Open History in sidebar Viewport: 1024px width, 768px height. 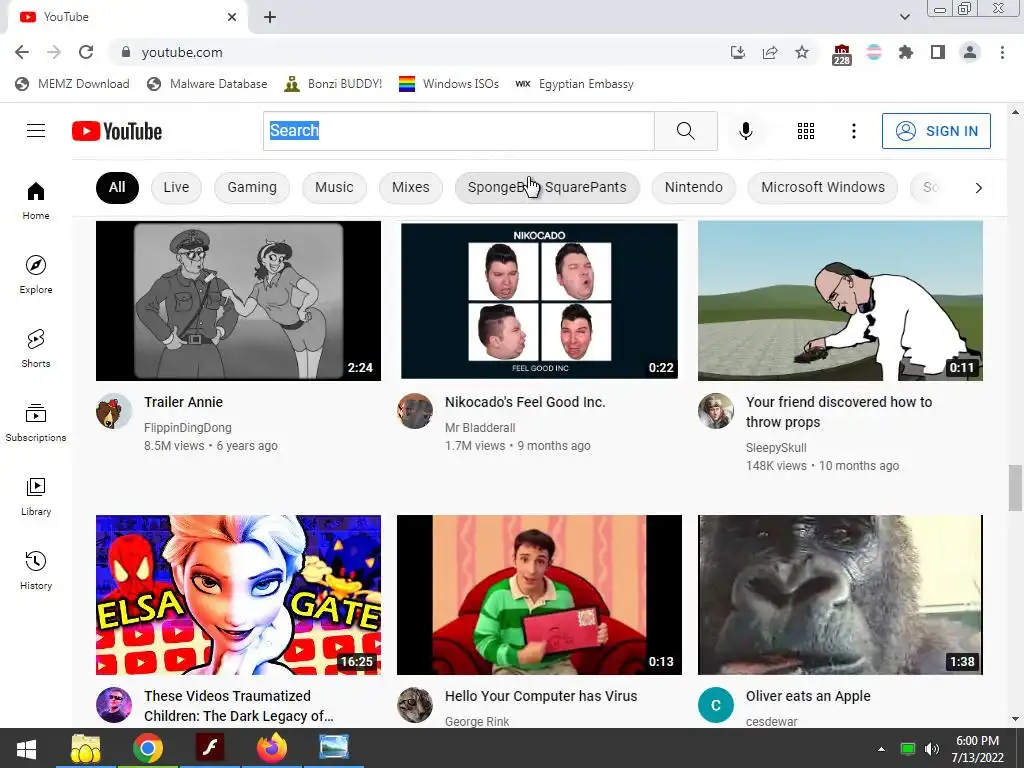click(36, 570)
